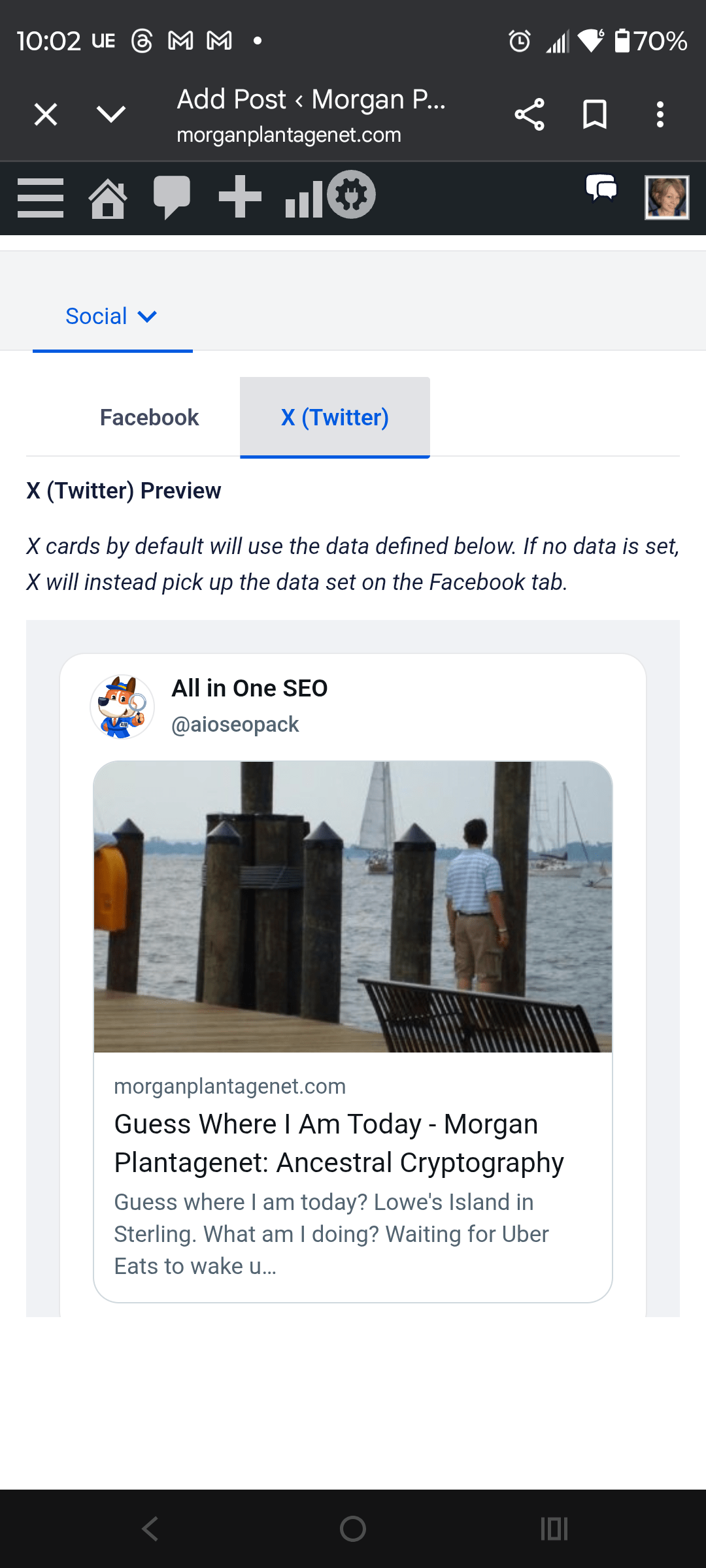Switch to the Facebook tab

click(x=149, y=417)
